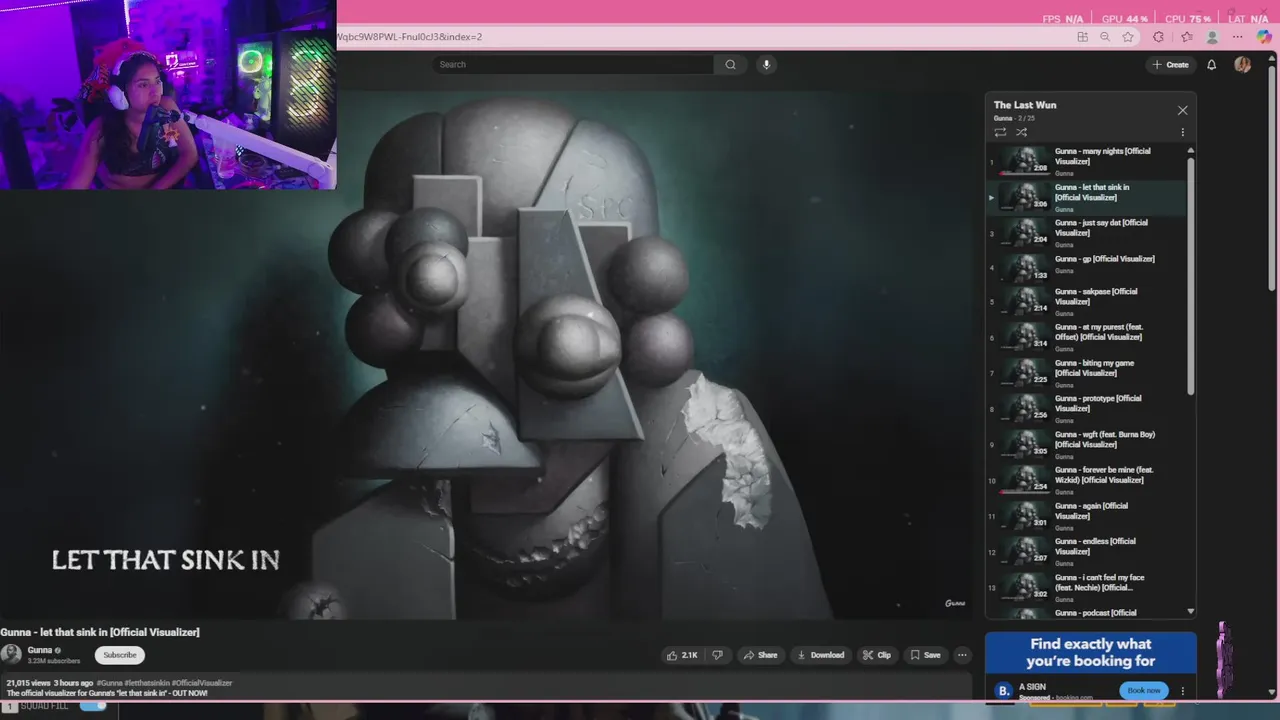Viewport: 1280px width, 720px height.
Task: Download the video
Action: click(x=820, y=655)
